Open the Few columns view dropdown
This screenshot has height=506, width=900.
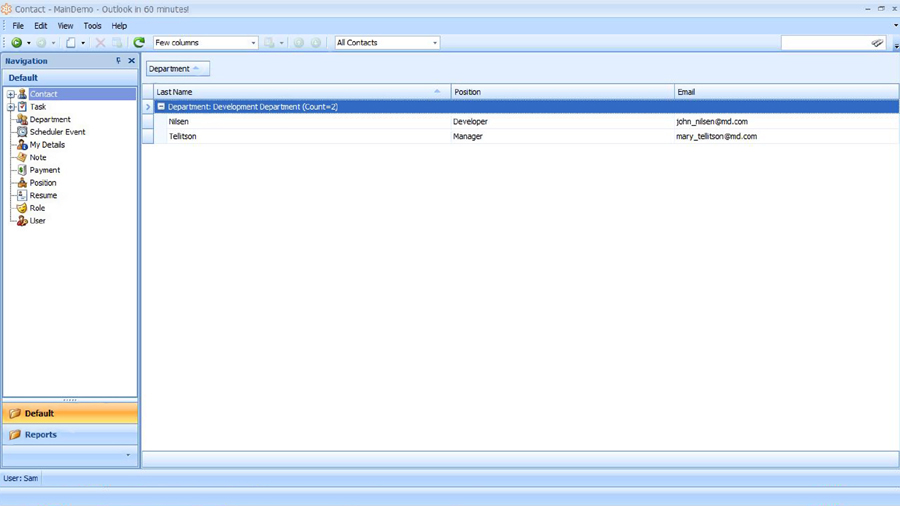pos(253,43)
